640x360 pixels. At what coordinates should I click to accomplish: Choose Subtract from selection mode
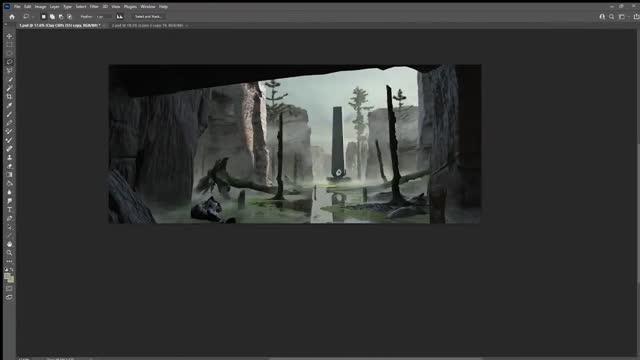(61, 17)
